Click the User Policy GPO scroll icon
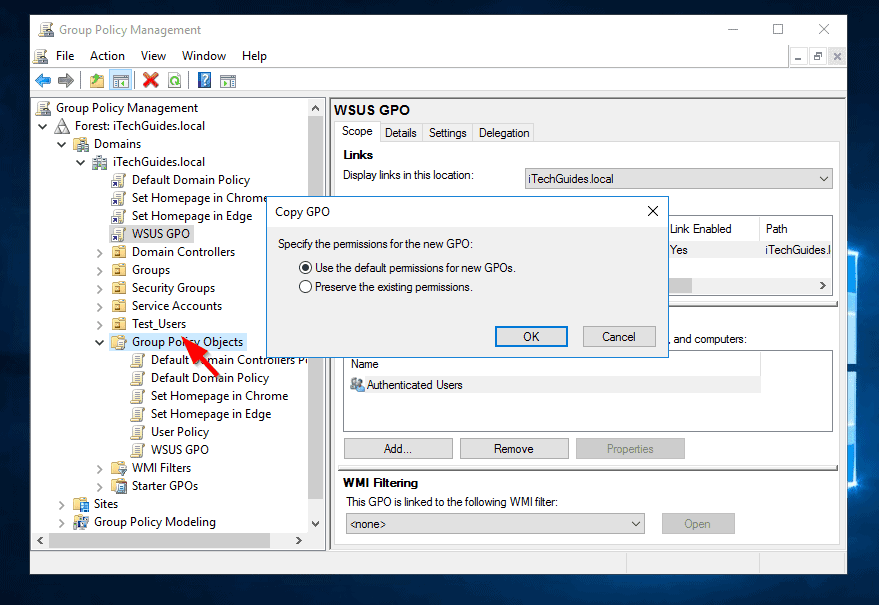This screenshot has width=879, height=605. click(137, 432)
